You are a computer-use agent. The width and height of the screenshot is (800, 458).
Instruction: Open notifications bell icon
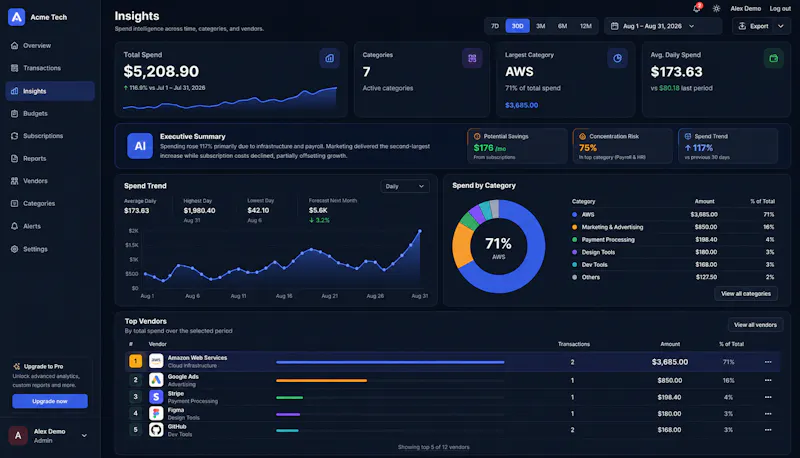click(x=696, y=8)
